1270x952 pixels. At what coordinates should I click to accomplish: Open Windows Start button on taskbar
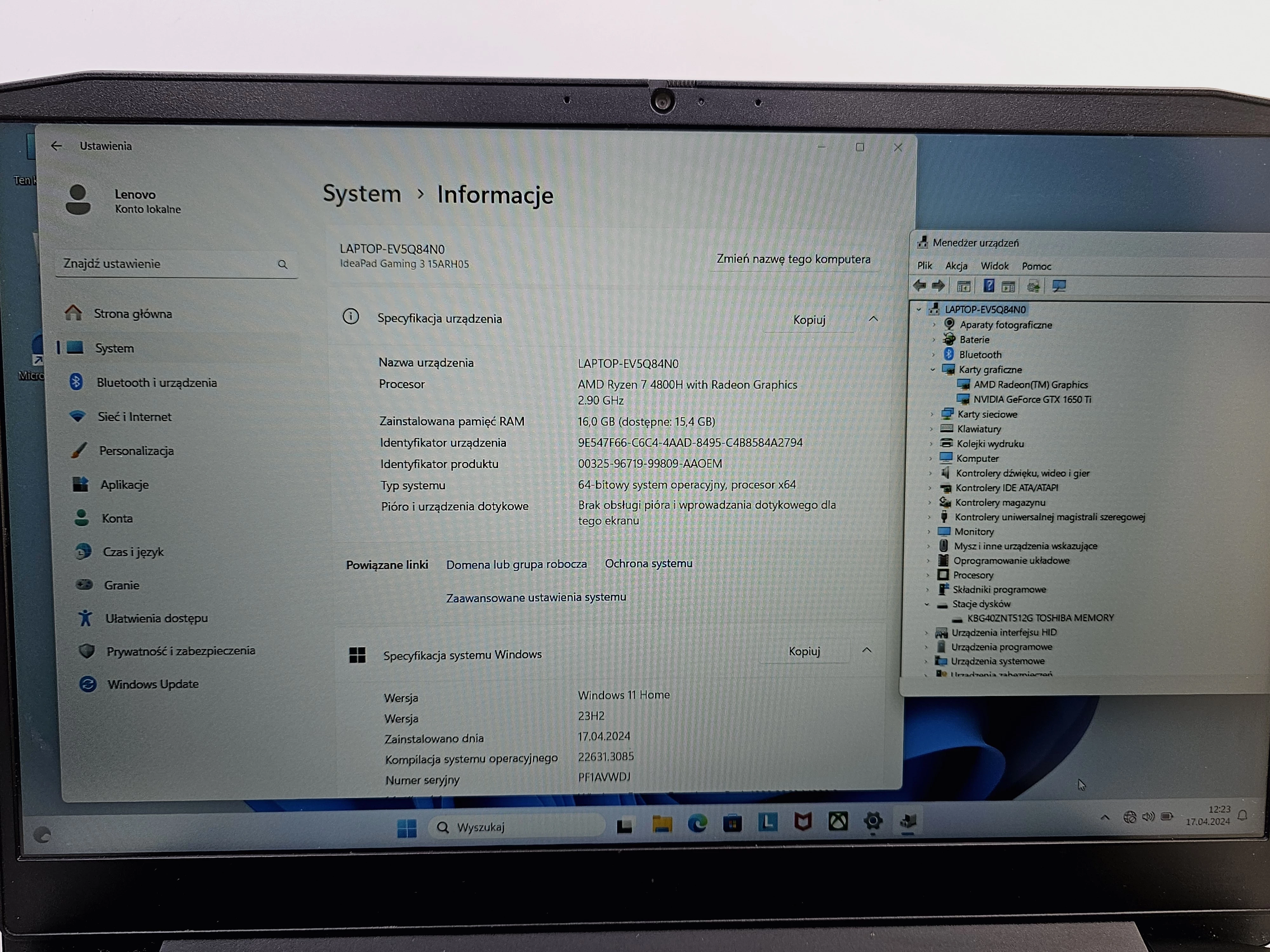[x=406, y=828]
